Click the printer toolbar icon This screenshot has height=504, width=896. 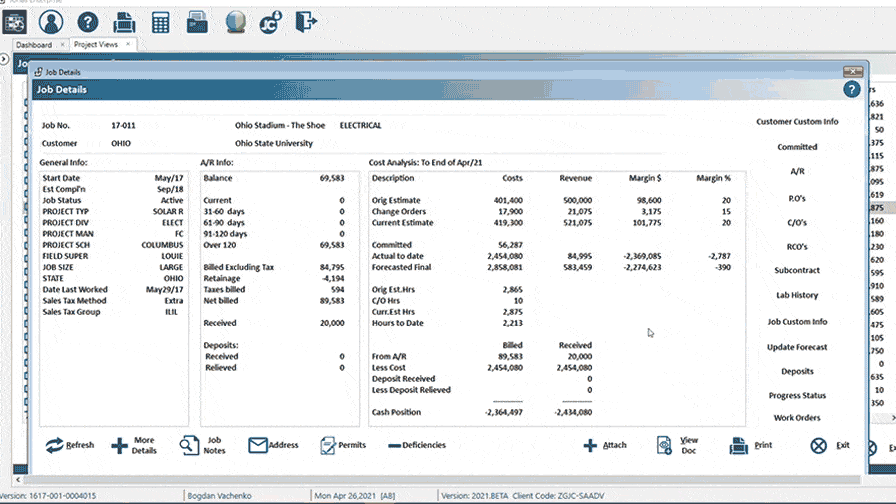coord(124,22)
